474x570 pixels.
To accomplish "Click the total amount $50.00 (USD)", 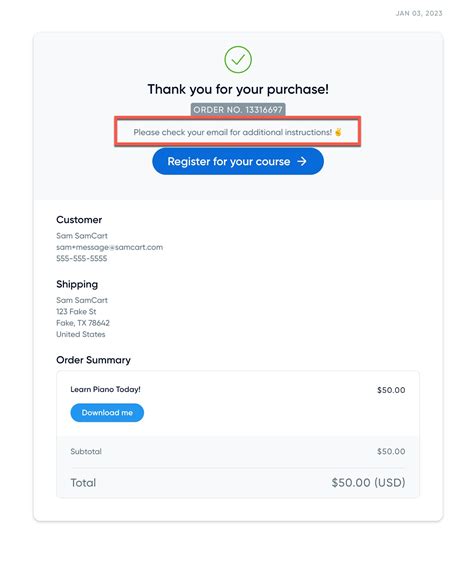I will (x=368, y=482).
